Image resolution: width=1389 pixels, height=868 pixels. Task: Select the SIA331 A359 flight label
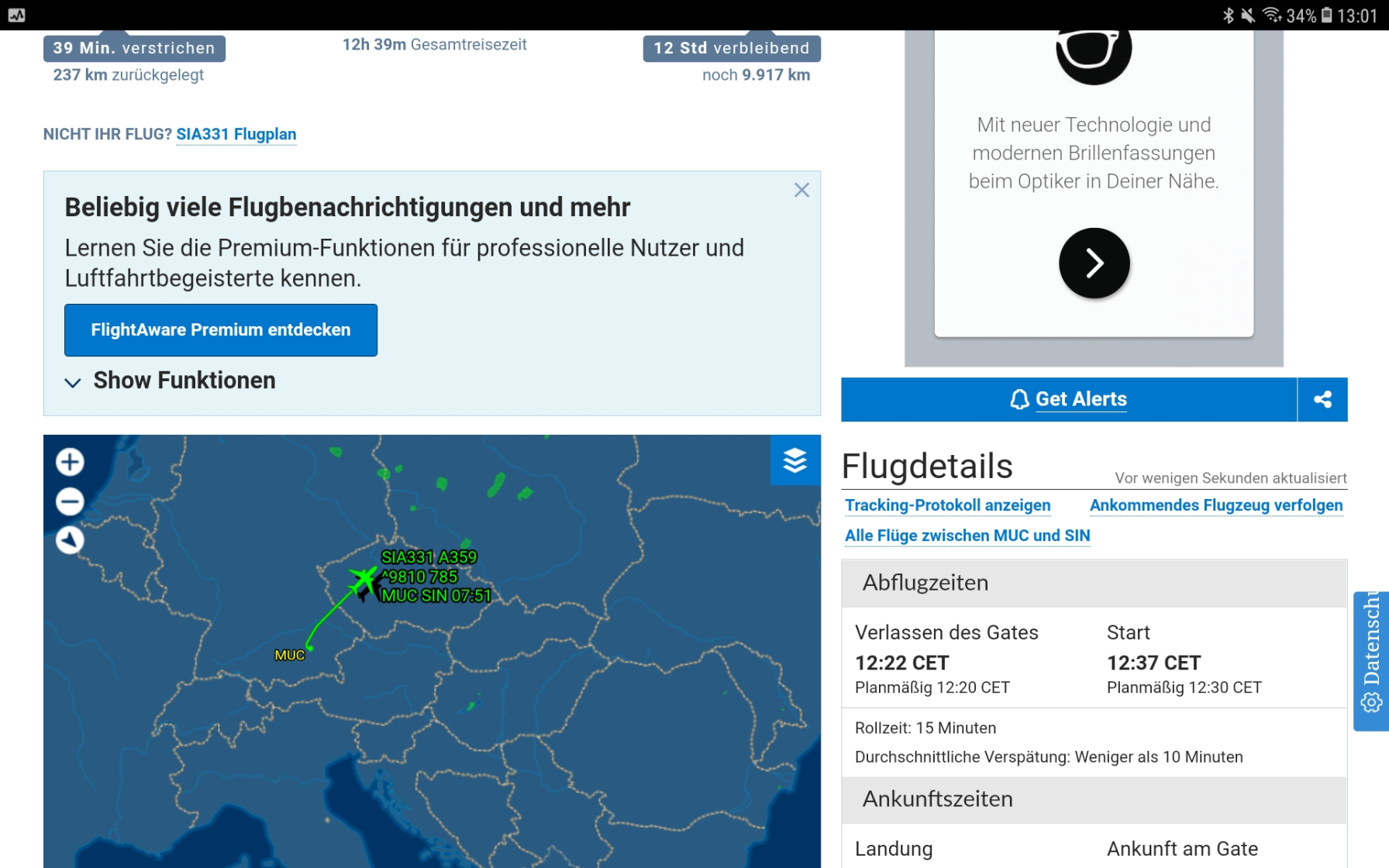(x=429, y=557)
